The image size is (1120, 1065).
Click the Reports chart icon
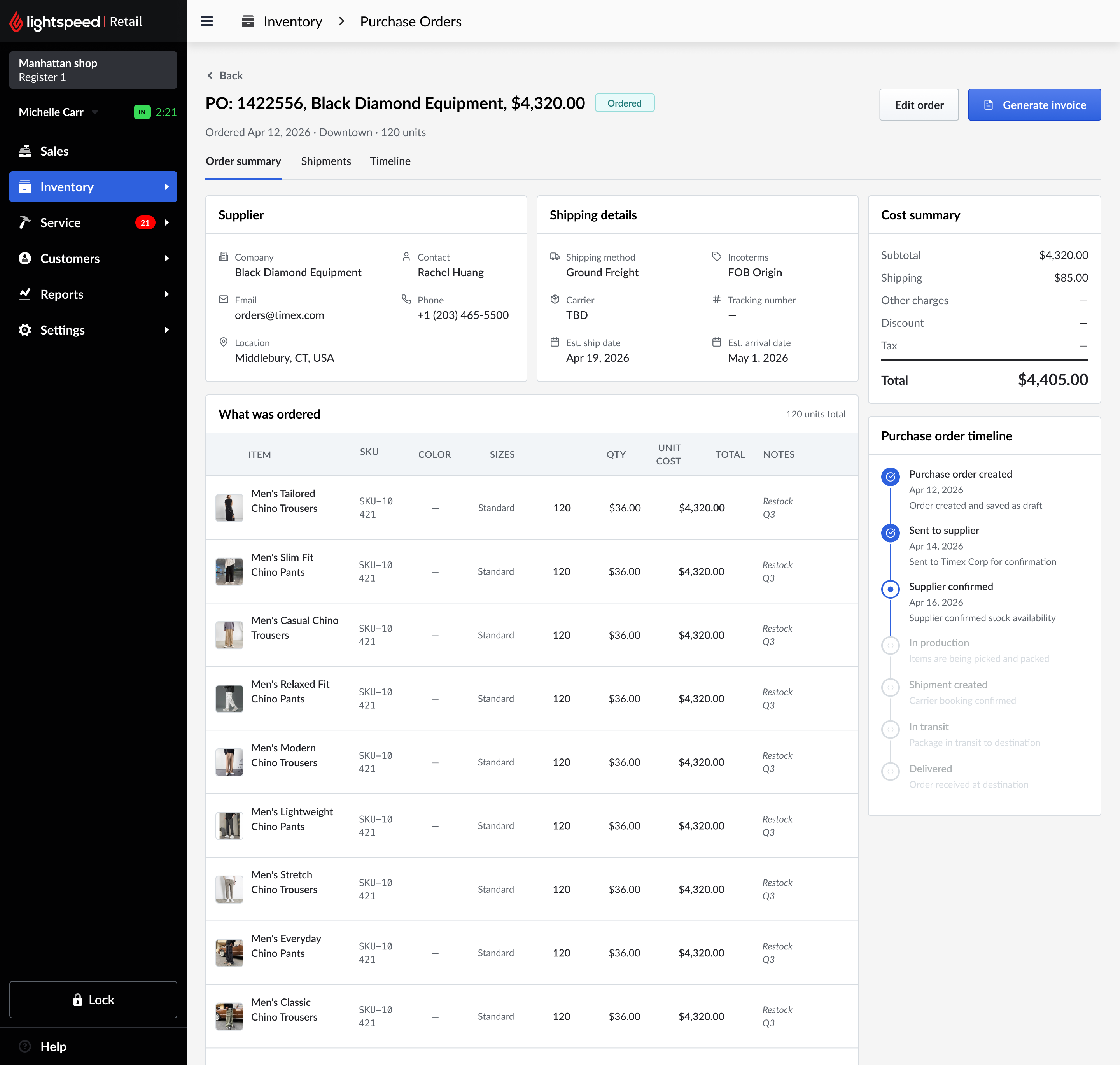(x=25, y=294)
